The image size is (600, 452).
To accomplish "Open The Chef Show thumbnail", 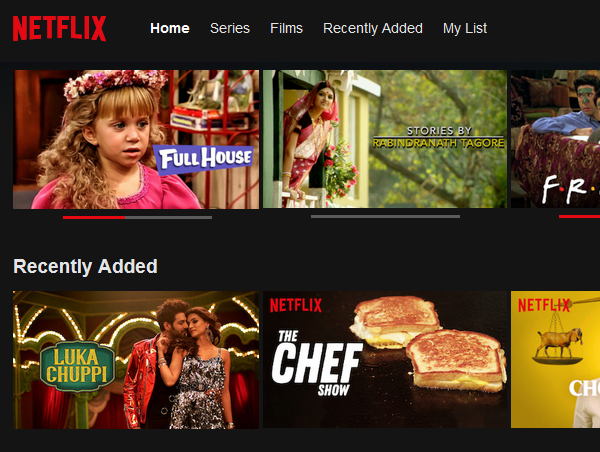I will (385, 359).
